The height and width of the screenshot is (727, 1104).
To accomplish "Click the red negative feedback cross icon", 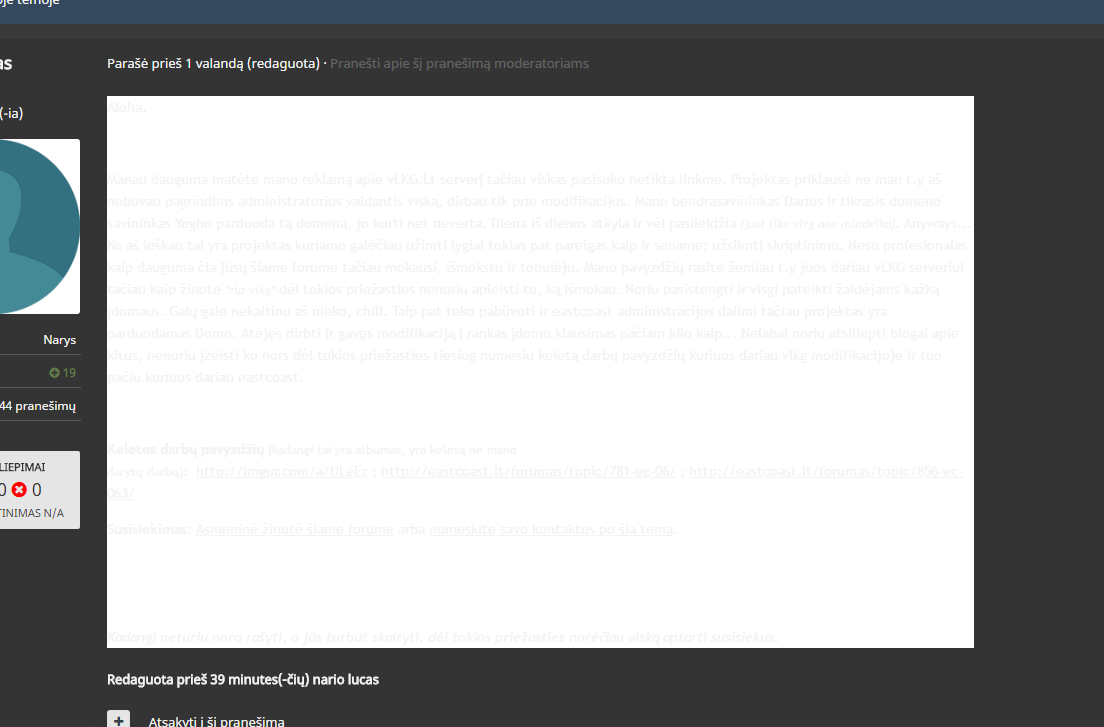I will 19,490.
